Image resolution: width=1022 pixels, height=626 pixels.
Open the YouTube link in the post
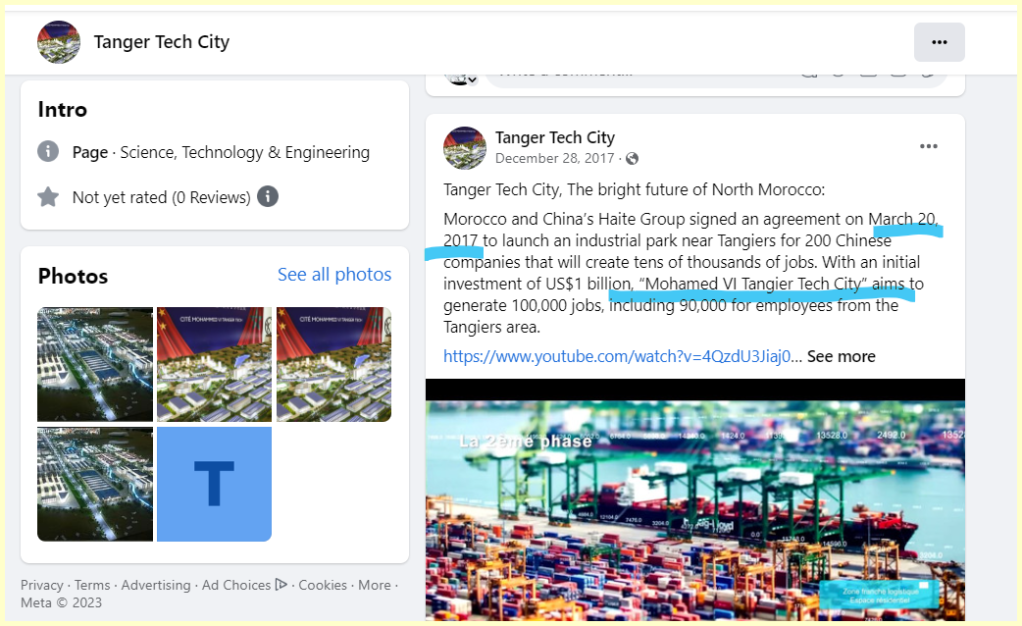(617, 356)
